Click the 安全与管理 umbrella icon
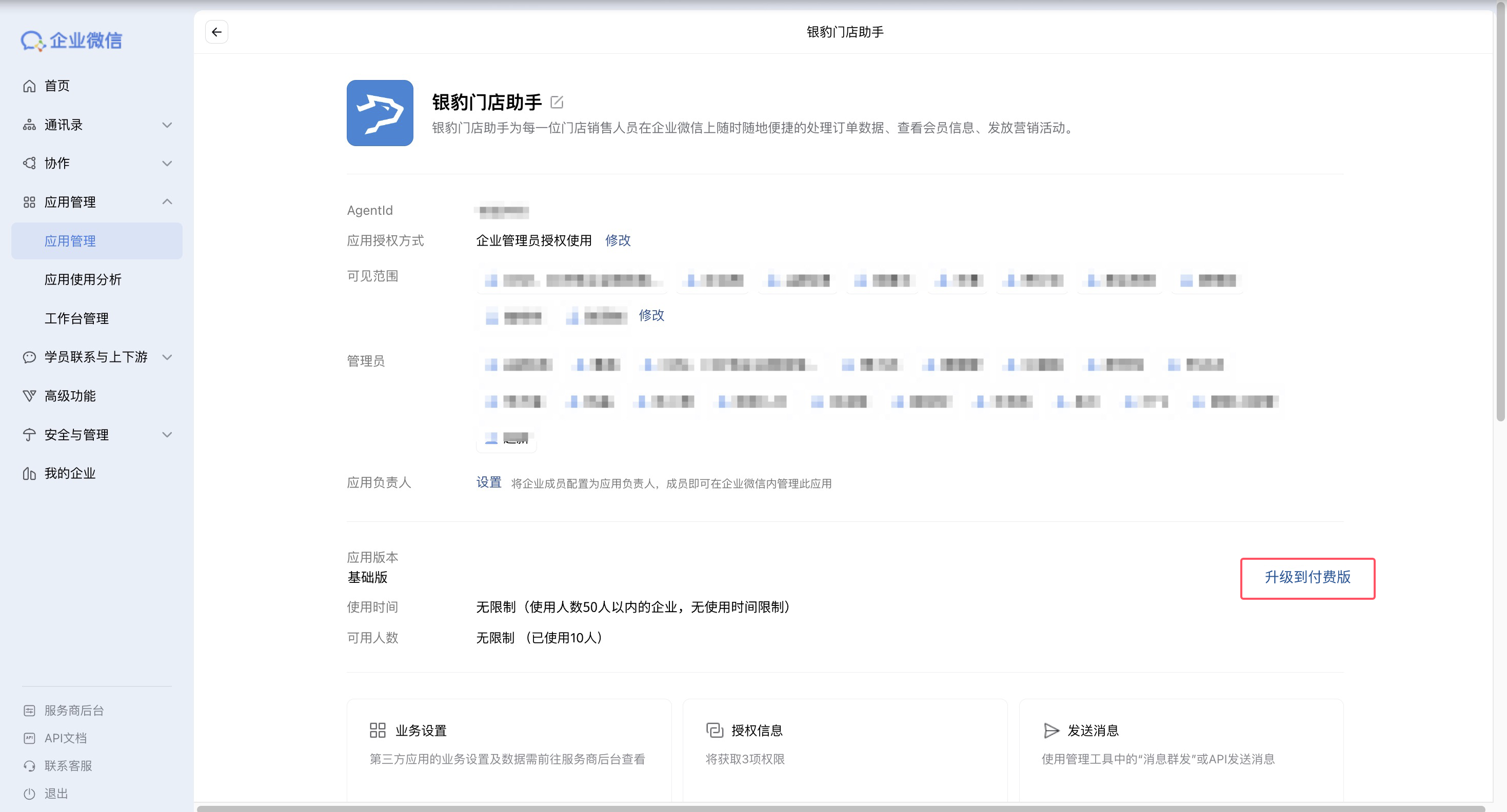The height and width of the screenshot is (812, 1507). coord(29,435)
